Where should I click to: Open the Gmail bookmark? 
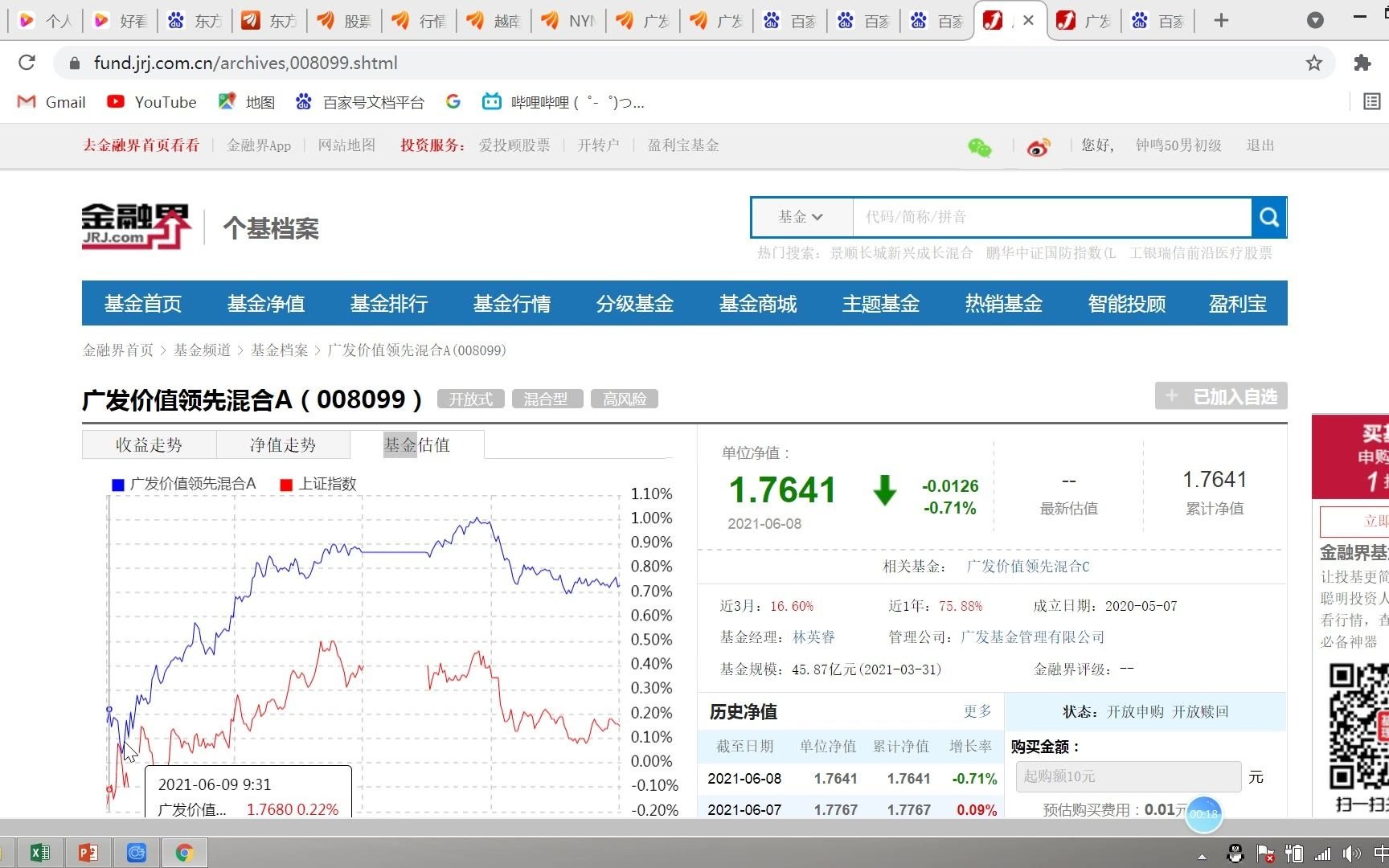tap(51, 102)
